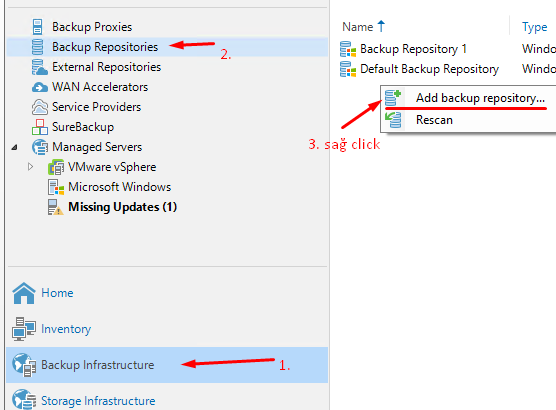Click the Backup Repositories database icon

[x=37, y=47]
